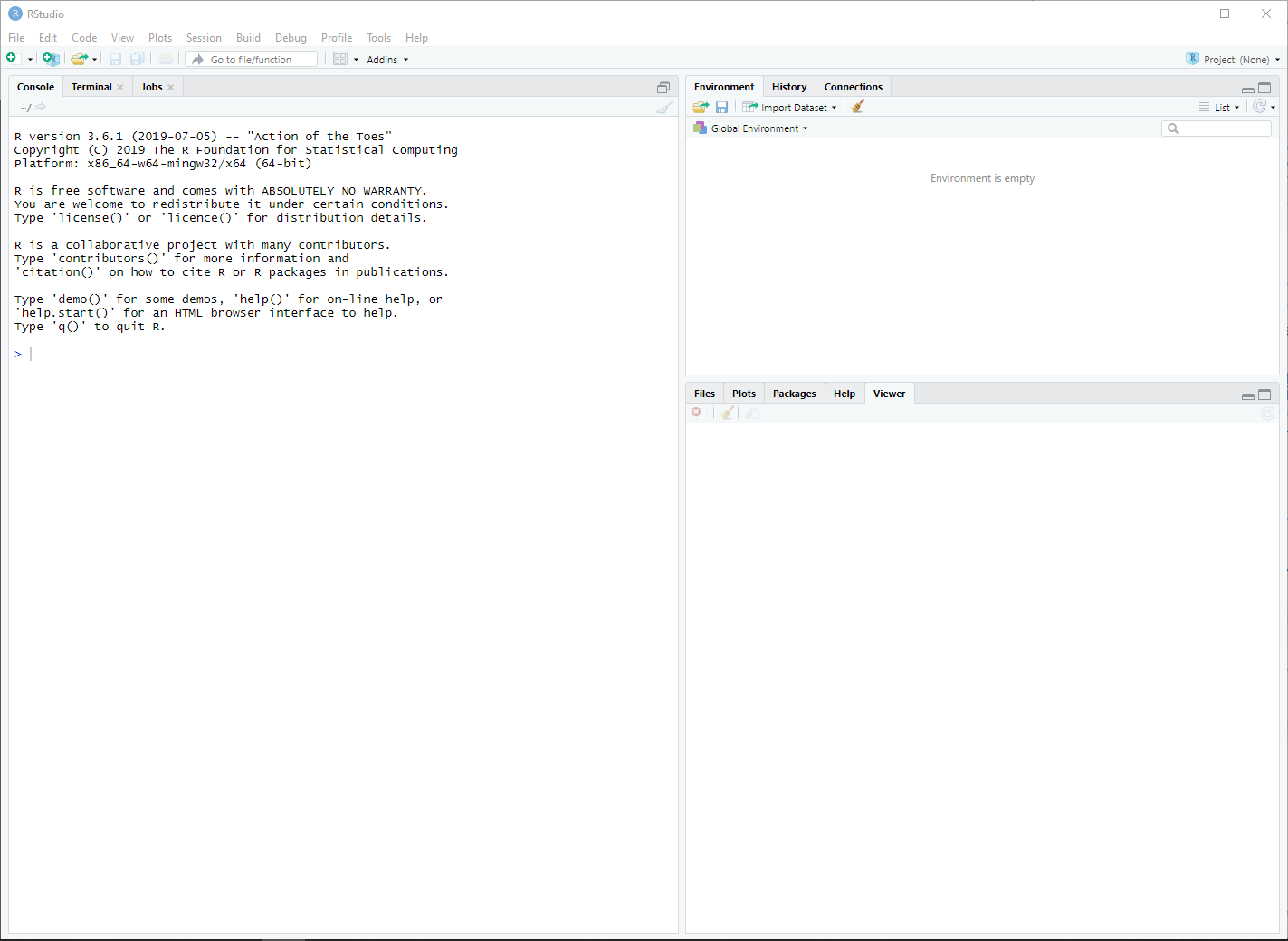This screenshot has width=1288, height=941.
Task: Select the Viewer tab
Action: click(x=889, y=394)
